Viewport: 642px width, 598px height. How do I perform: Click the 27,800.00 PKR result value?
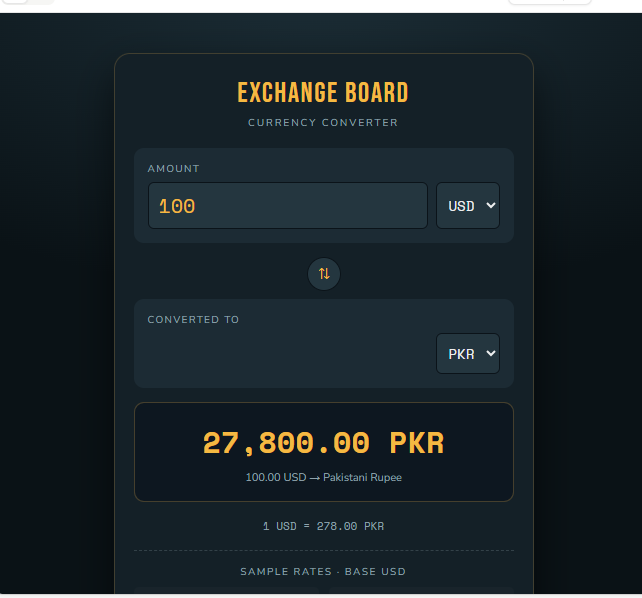[323, 443]
